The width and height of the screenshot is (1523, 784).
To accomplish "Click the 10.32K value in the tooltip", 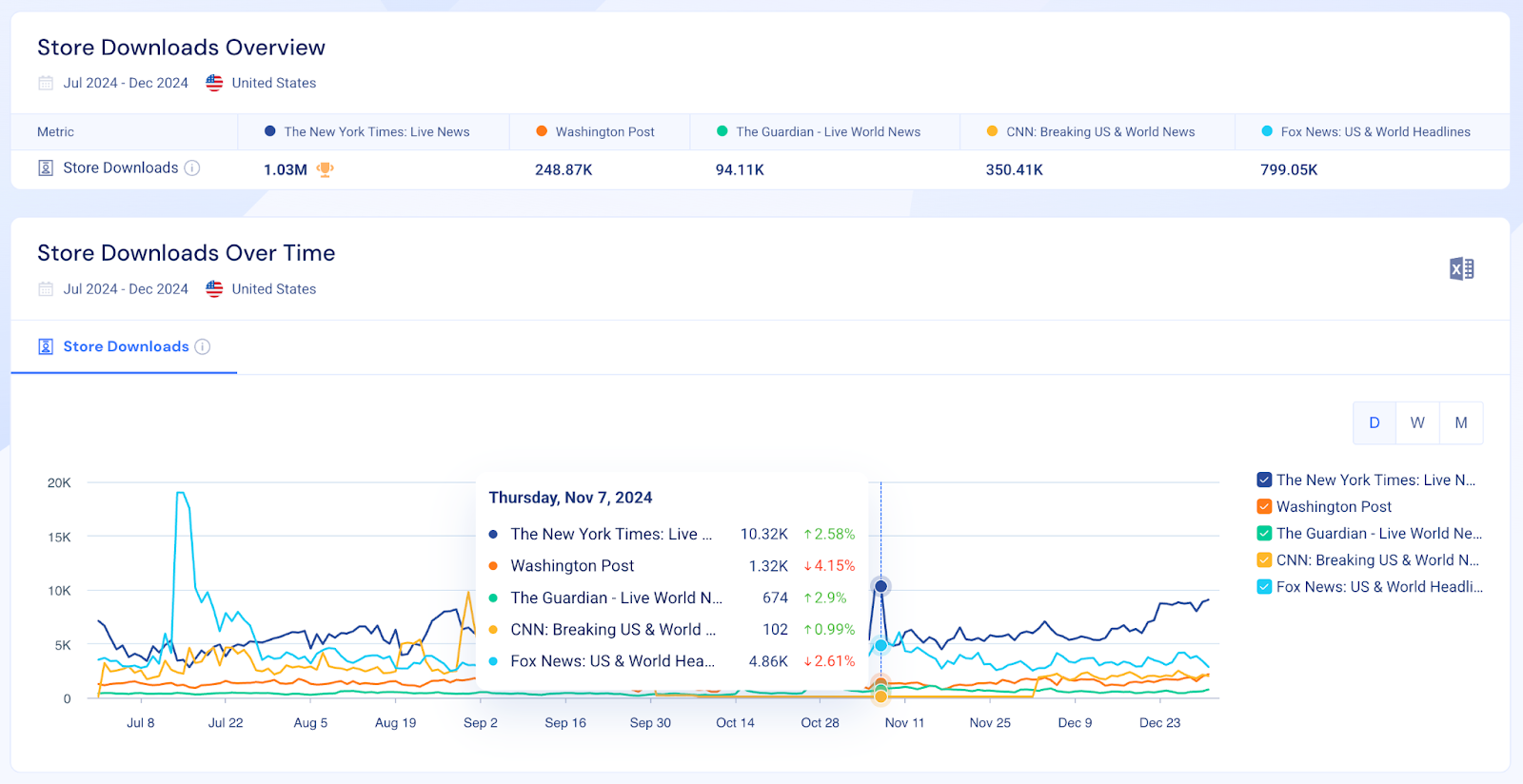I will coord(764,535).
